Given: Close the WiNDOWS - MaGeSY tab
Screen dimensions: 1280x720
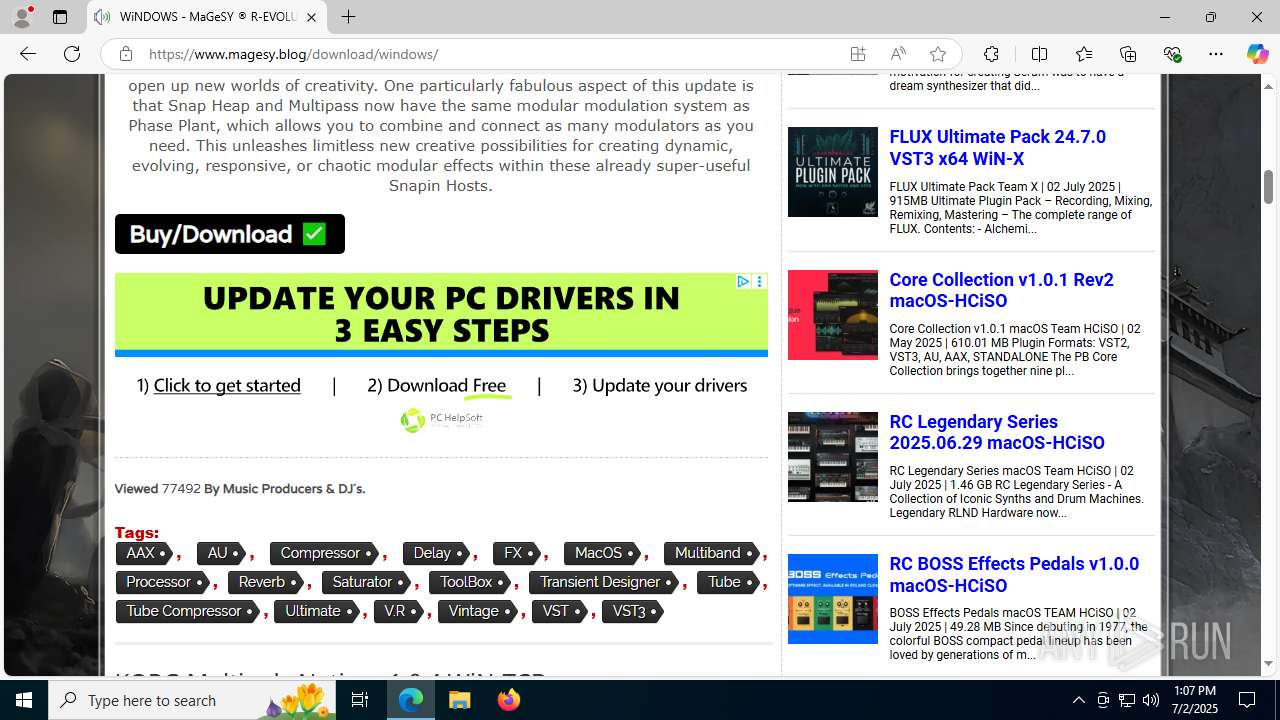Looking at the screenshot, I should click(x=311, y=17).
